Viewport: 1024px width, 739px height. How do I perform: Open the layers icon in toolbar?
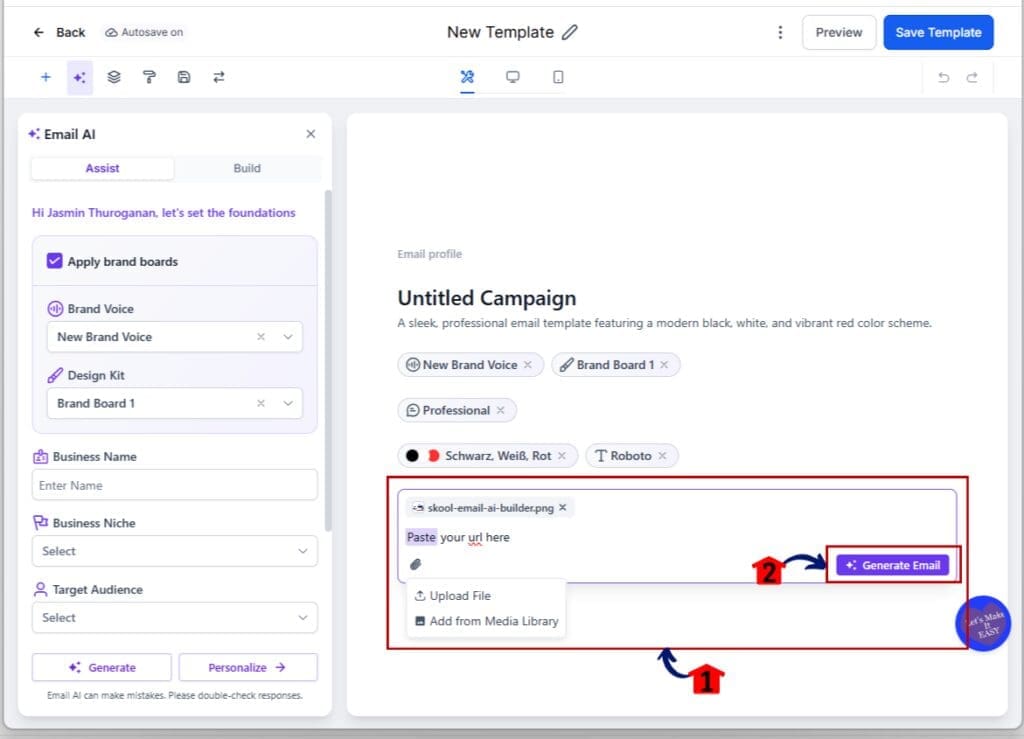tap(114, 77)
